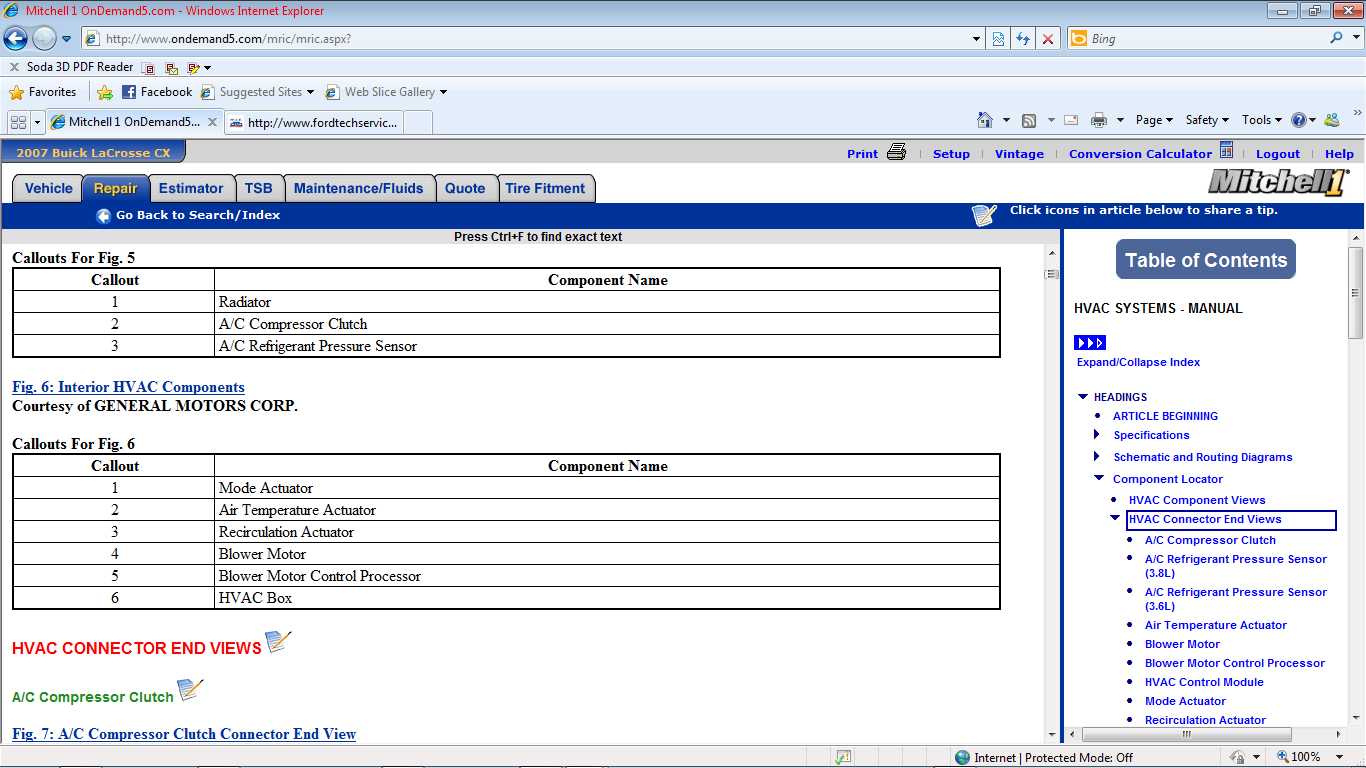The image size is (1366, 768).
Task: Open Fig. 7 A/C Compressor Clutch Connector link
Action: [184, 734]
